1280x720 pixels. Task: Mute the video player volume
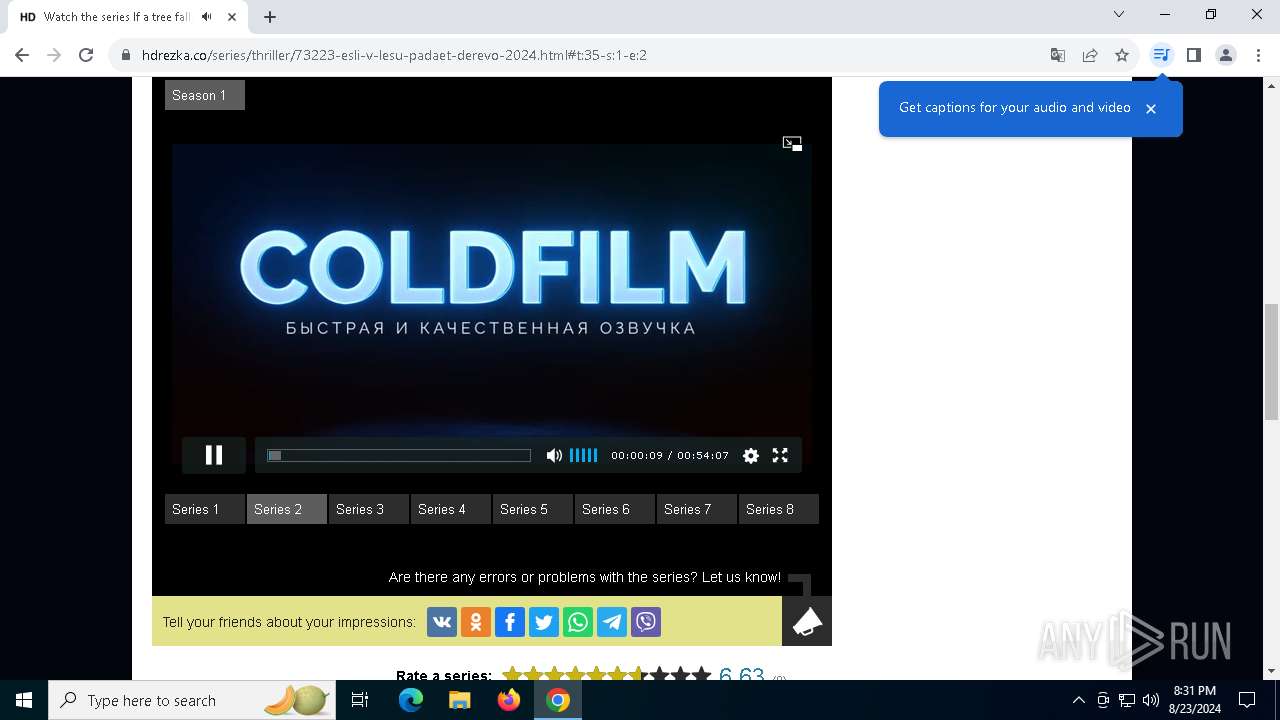point(554,455)
